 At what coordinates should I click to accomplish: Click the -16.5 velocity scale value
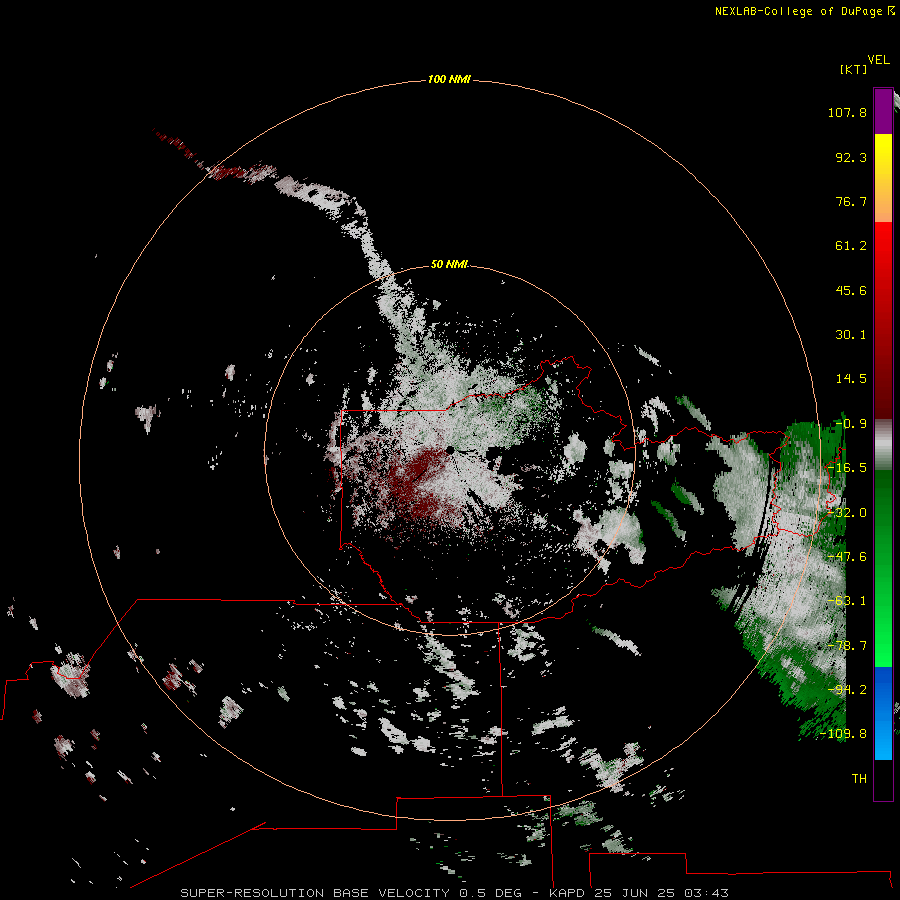pyautogui.click(x=847, y=468)
